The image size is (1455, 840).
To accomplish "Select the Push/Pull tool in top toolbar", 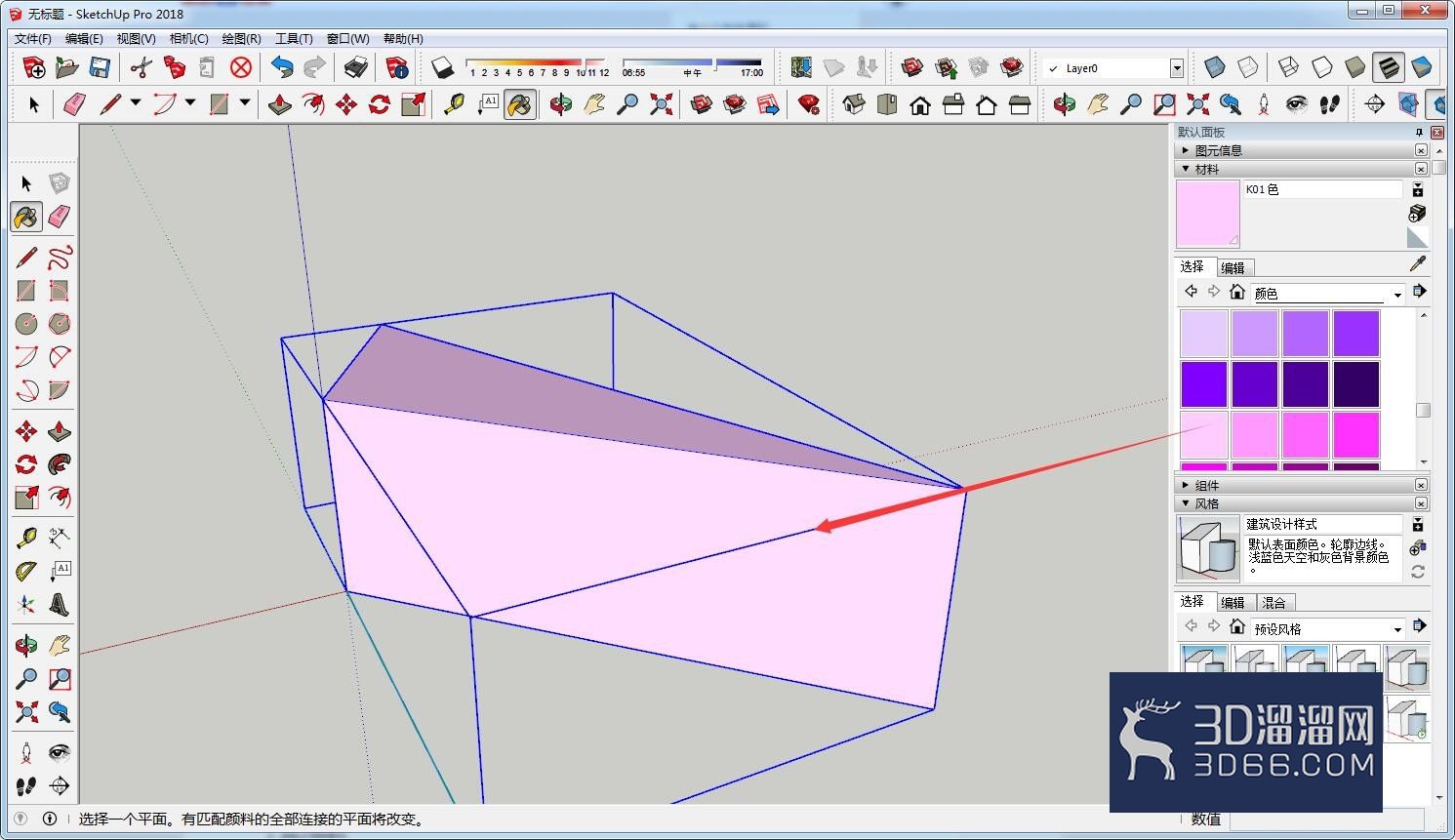I will [280, 103].
